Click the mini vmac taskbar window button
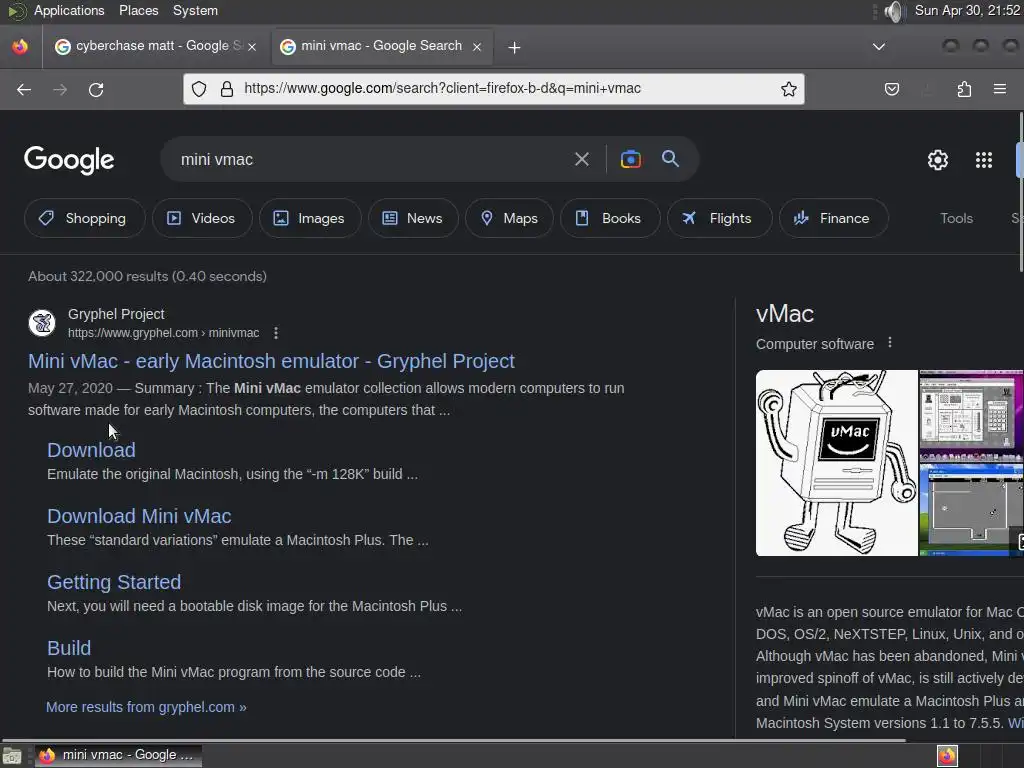The width and height of the screenshot is (1024, 768). coord(118,756)
